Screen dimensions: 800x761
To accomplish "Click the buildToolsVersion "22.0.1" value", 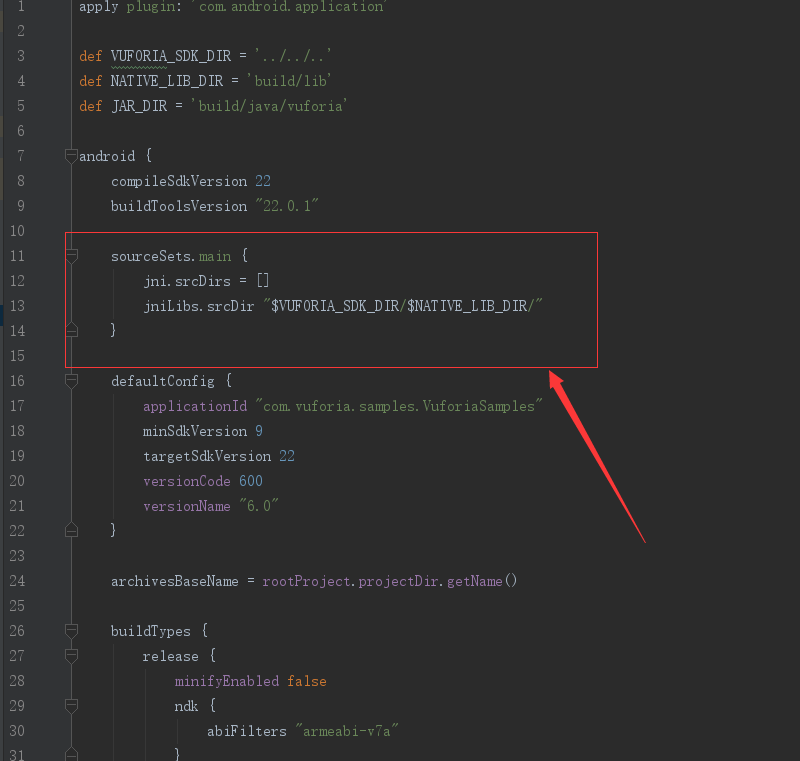I will coord(287,206).
